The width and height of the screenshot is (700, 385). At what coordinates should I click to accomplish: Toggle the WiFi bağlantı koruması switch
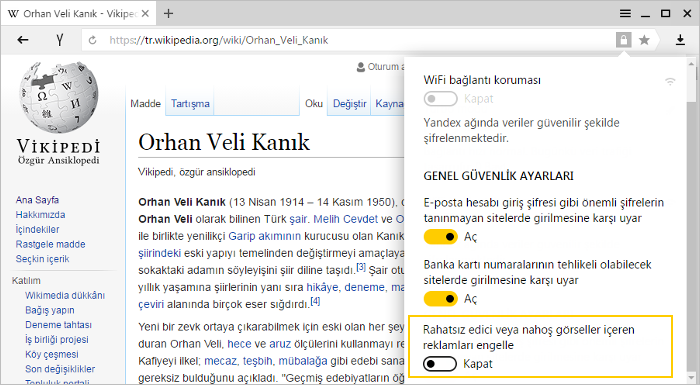click(441, 99)
